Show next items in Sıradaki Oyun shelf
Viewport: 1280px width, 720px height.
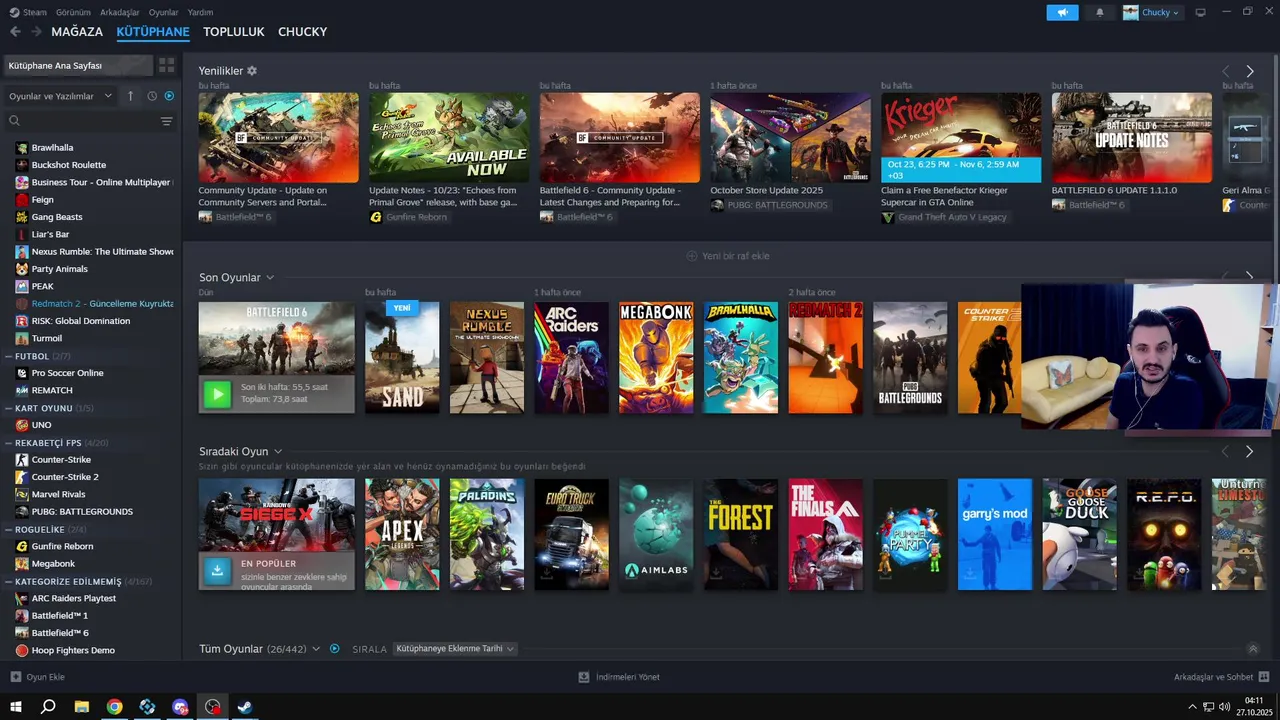point(1249,451)
